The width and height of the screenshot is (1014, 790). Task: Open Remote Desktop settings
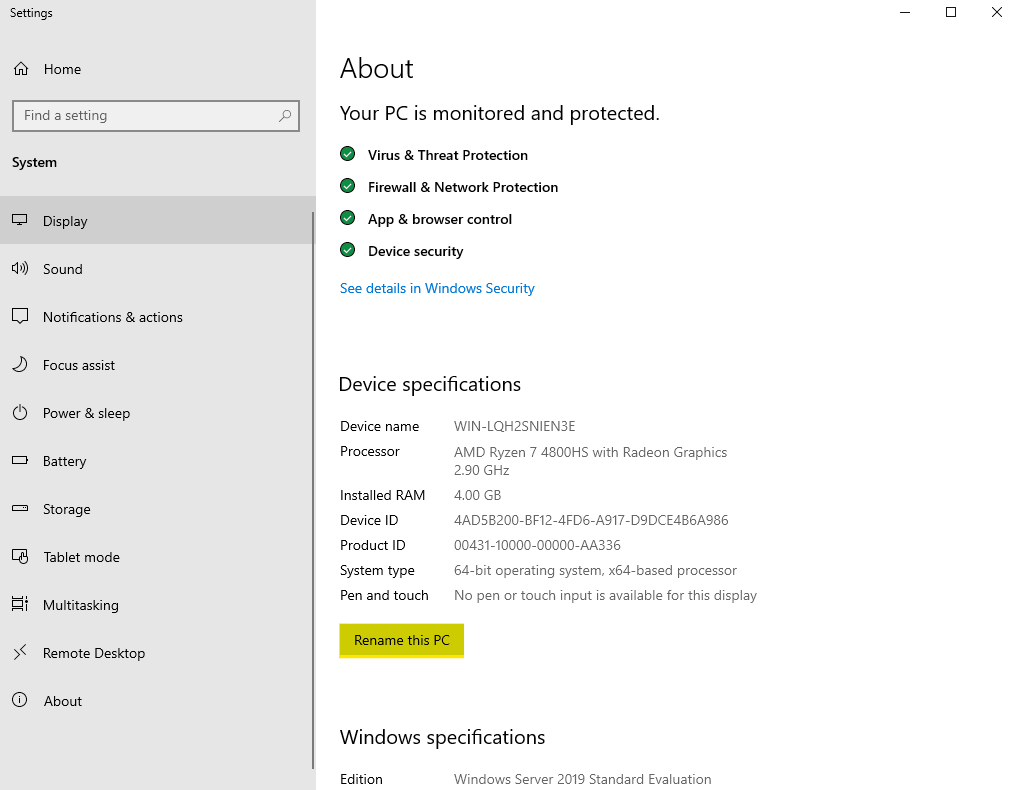(x=156, y=653)
